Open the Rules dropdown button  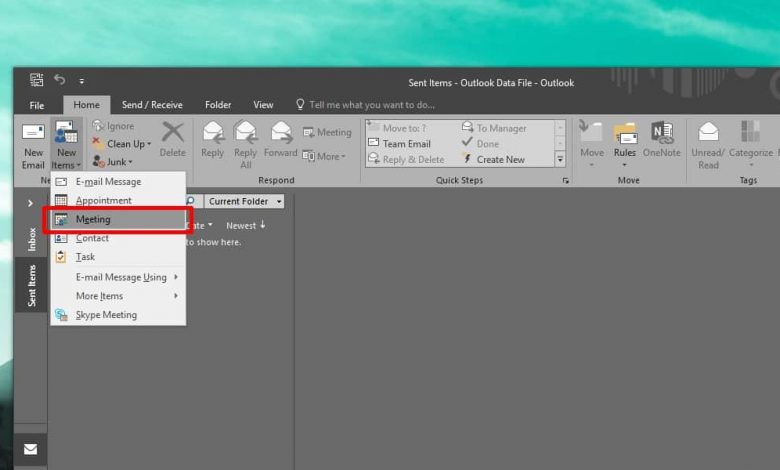[x=625, y=145]
